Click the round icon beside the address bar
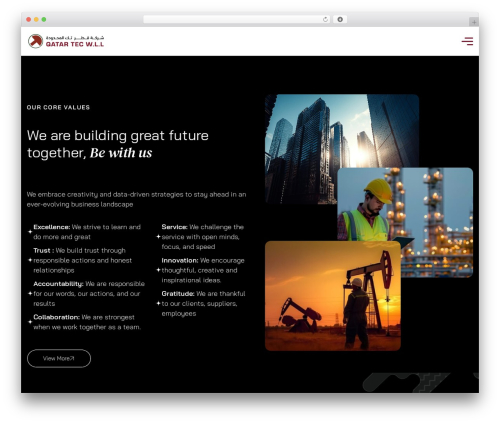 (x=340, y=20)
